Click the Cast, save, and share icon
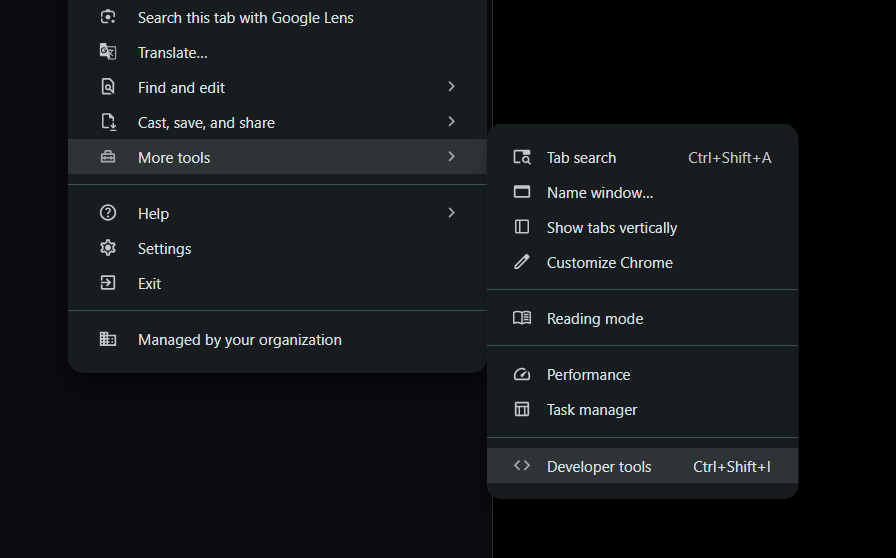The image size is (896, 558). click(109, 122)
